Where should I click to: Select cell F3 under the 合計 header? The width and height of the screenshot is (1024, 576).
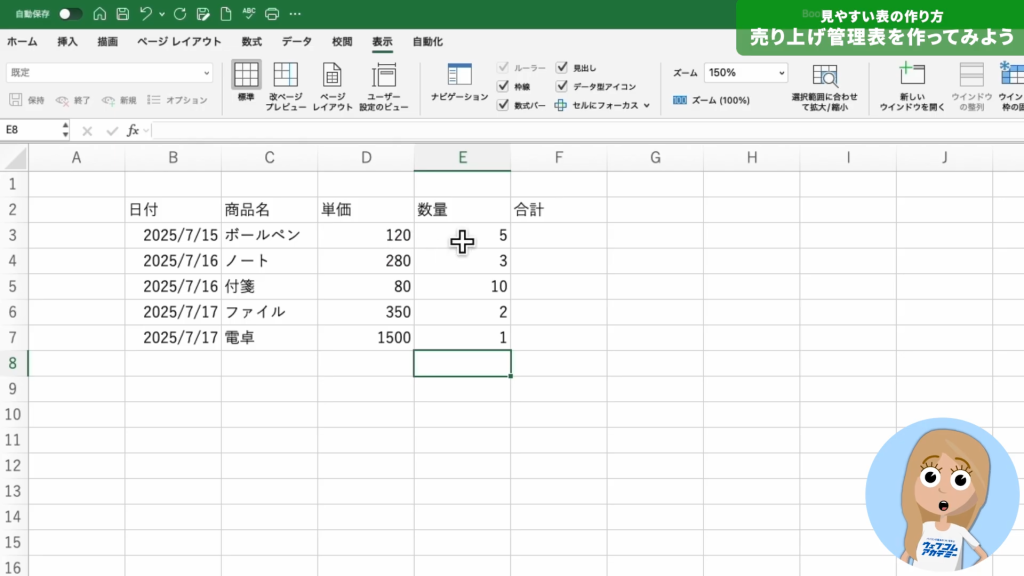(558, 235)
